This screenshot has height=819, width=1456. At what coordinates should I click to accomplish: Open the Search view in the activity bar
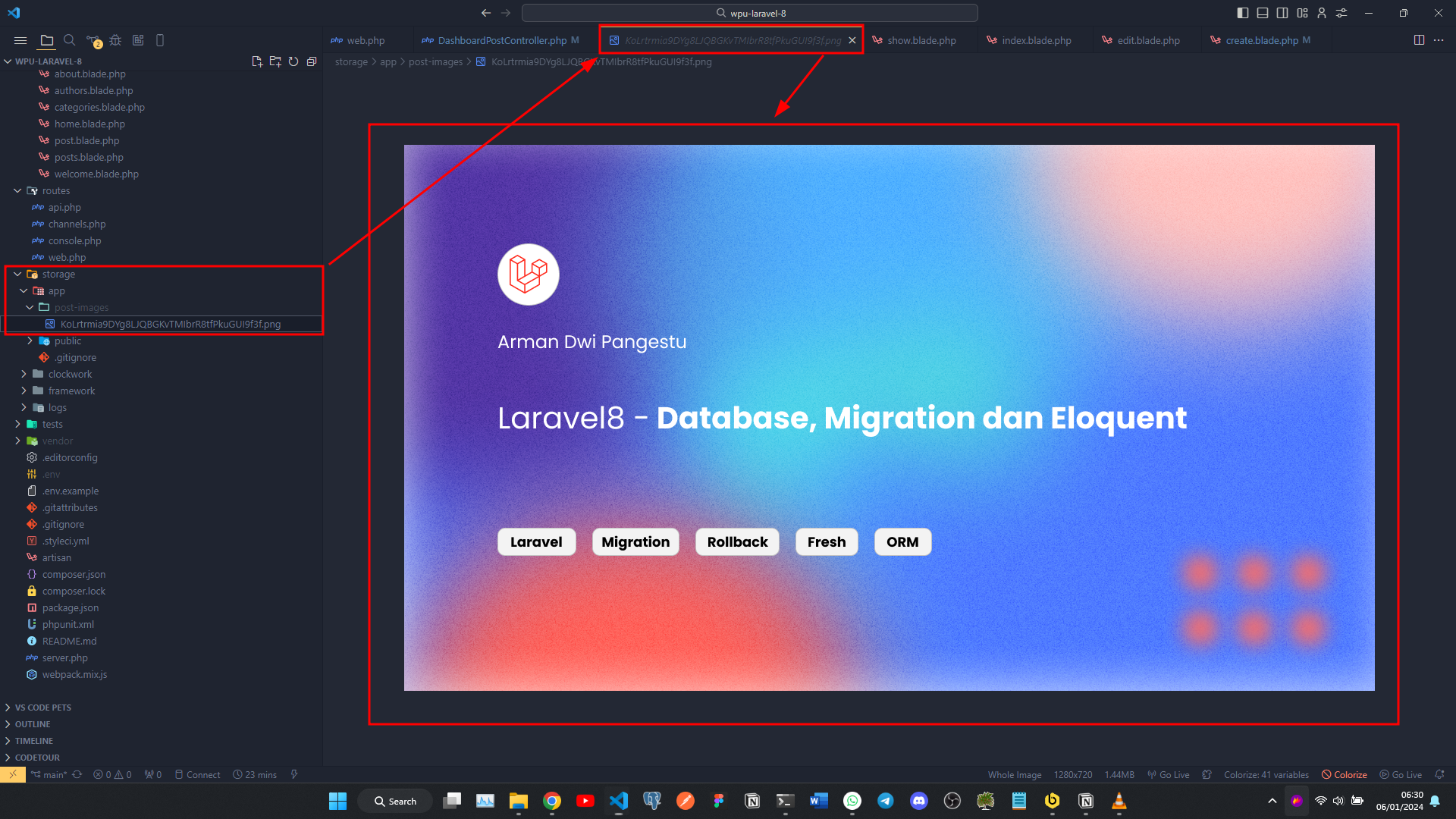pyautogui.click(x=70, y=40)
